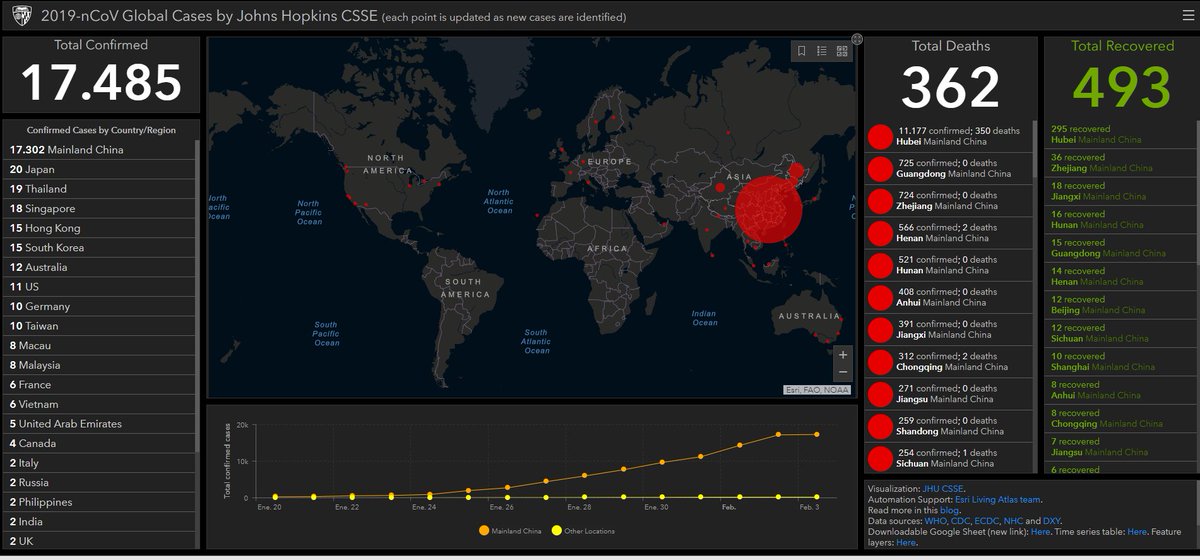Image resolution: width=1200 pixels, height=560 pixels.
Task: Zoom out on the map
Action: (x=843, y=372)
